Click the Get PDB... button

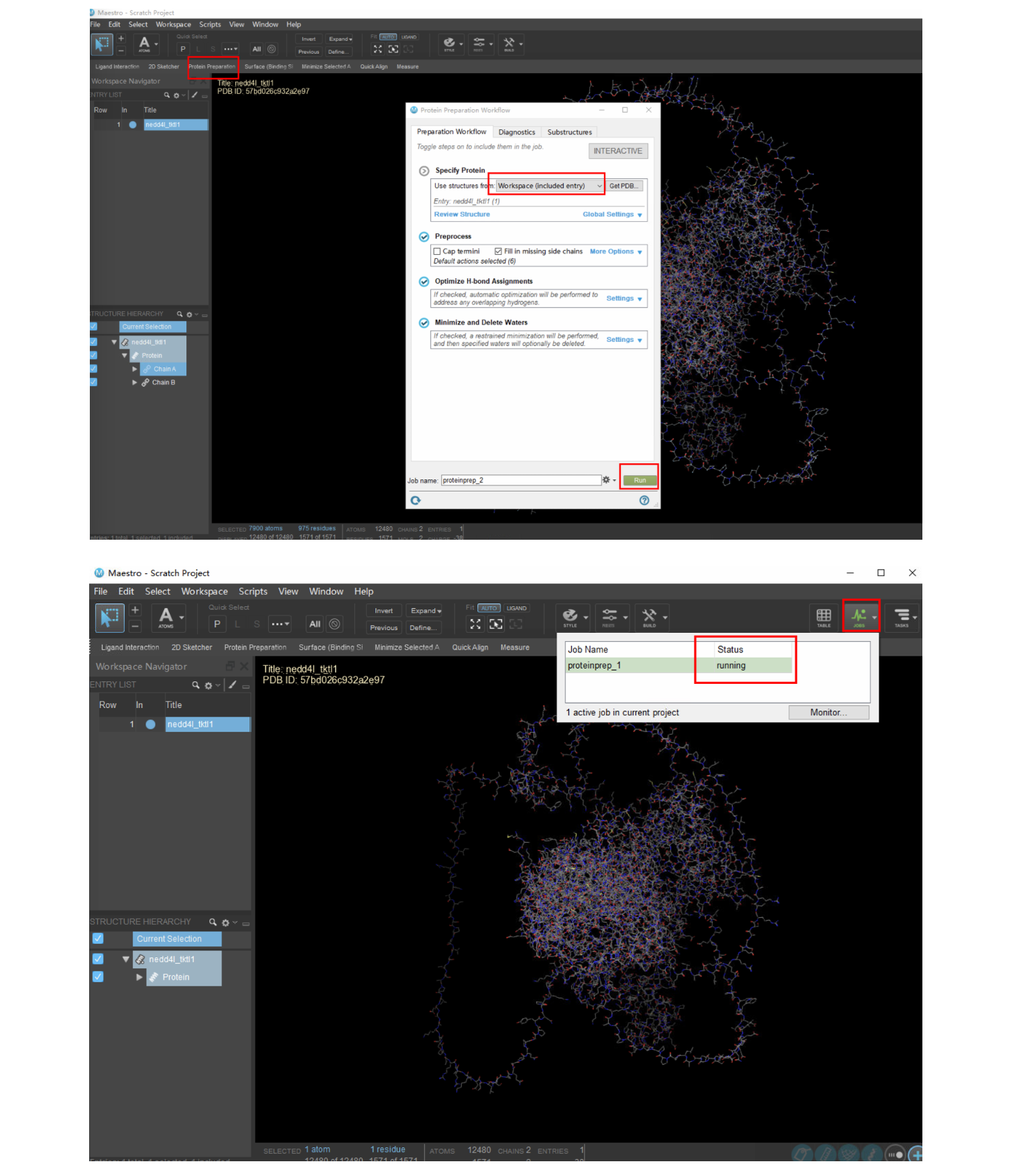624,186
